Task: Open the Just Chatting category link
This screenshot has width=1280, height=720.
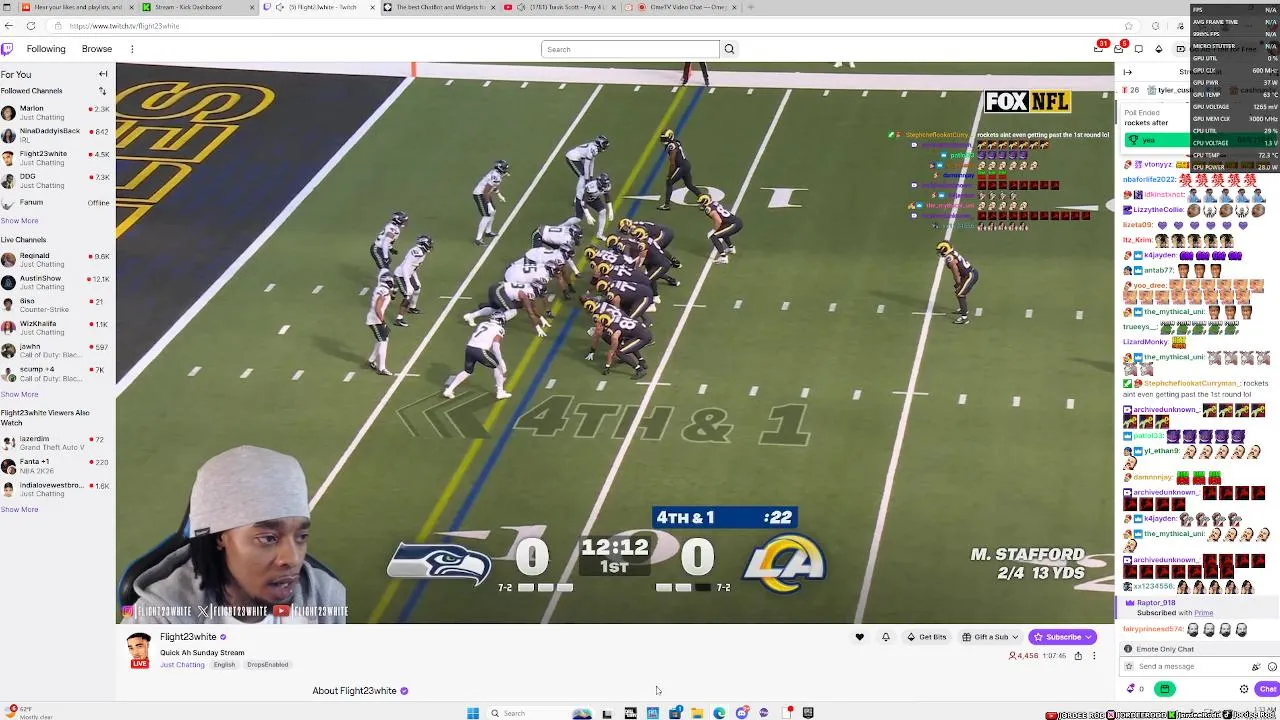Action: (x=182, y=665)
